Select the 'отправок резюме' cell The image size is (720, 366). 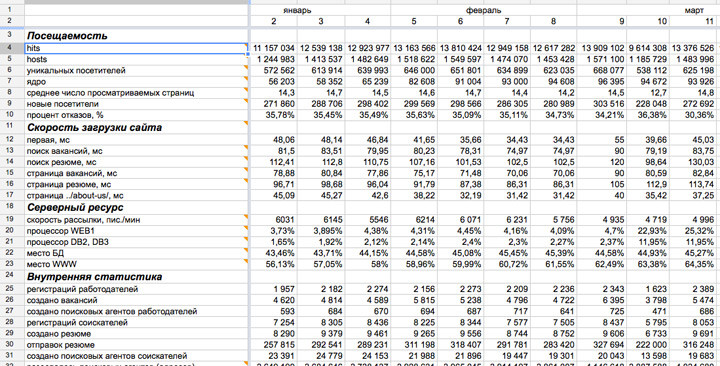click(136, 345)
